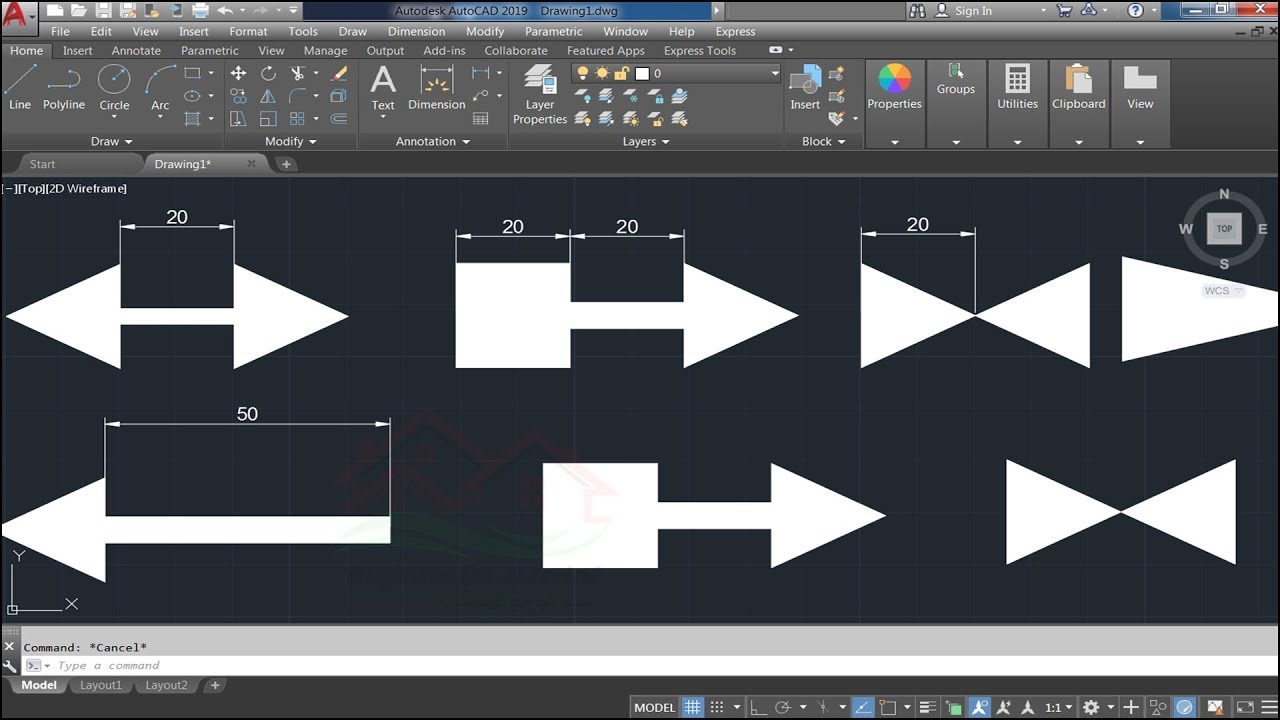This screenshot has height=720, width=1280.
Task: Open the Insert ribbon tab
Action: (77, 50)
